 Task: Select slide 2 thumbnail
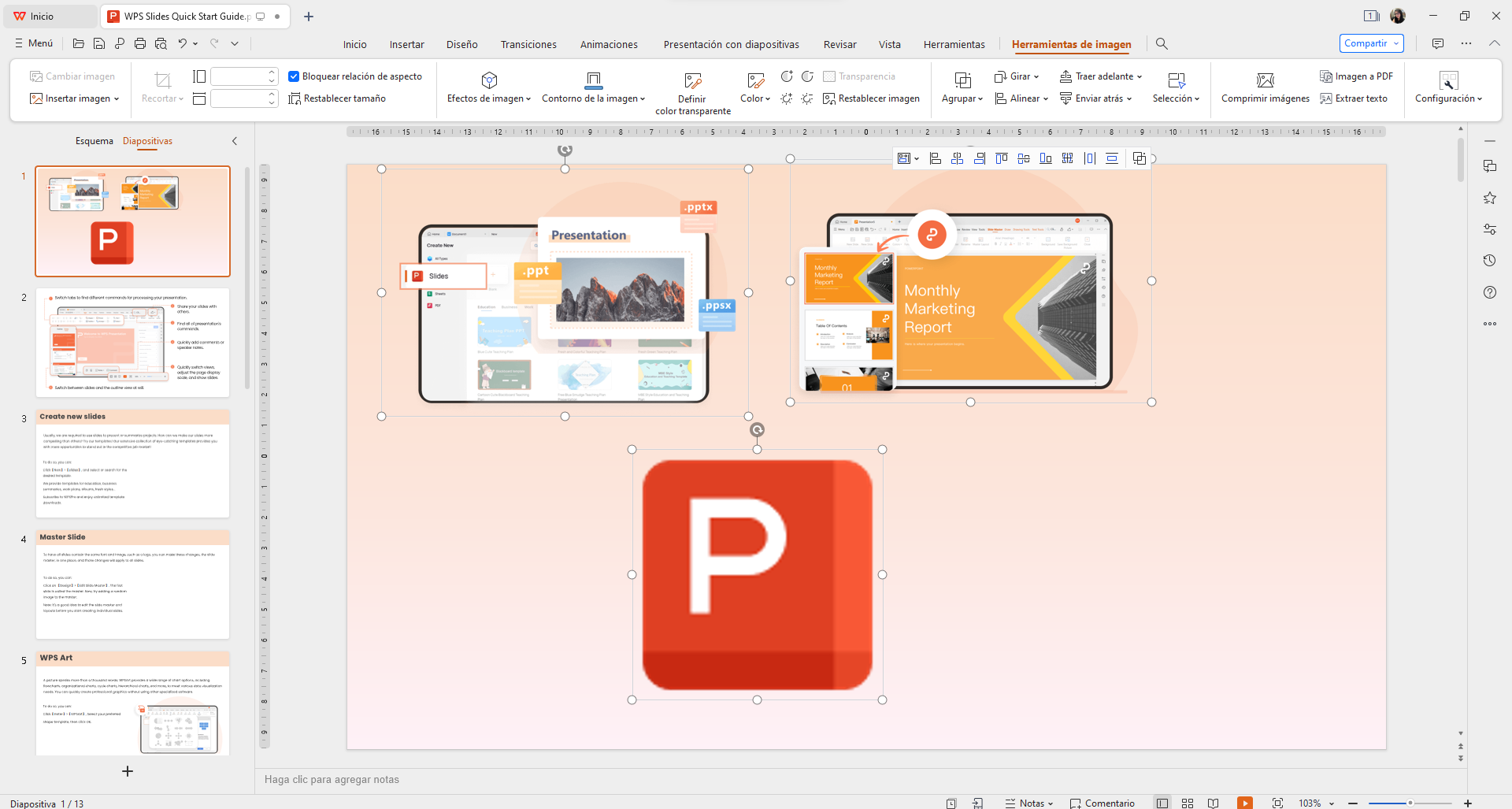point(132,343)
